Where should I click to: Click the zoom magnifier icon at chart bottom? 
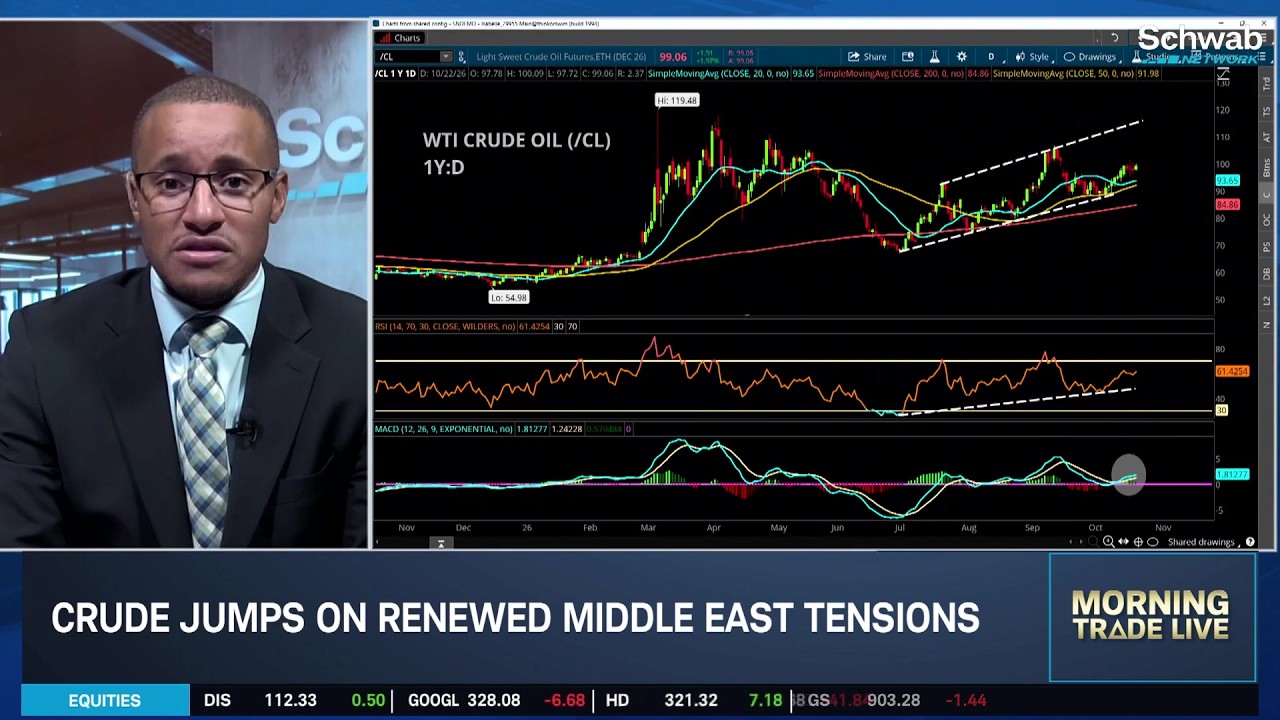click(x=1108, y=542)
